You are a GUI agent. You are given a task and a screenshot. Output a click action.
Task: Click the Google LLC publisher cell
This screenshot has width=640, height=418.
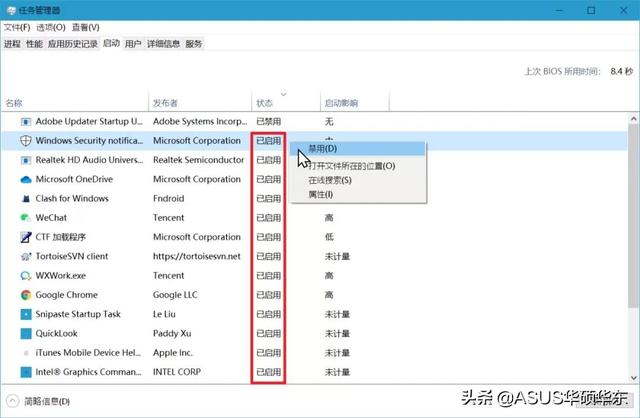tap(175, 295)
